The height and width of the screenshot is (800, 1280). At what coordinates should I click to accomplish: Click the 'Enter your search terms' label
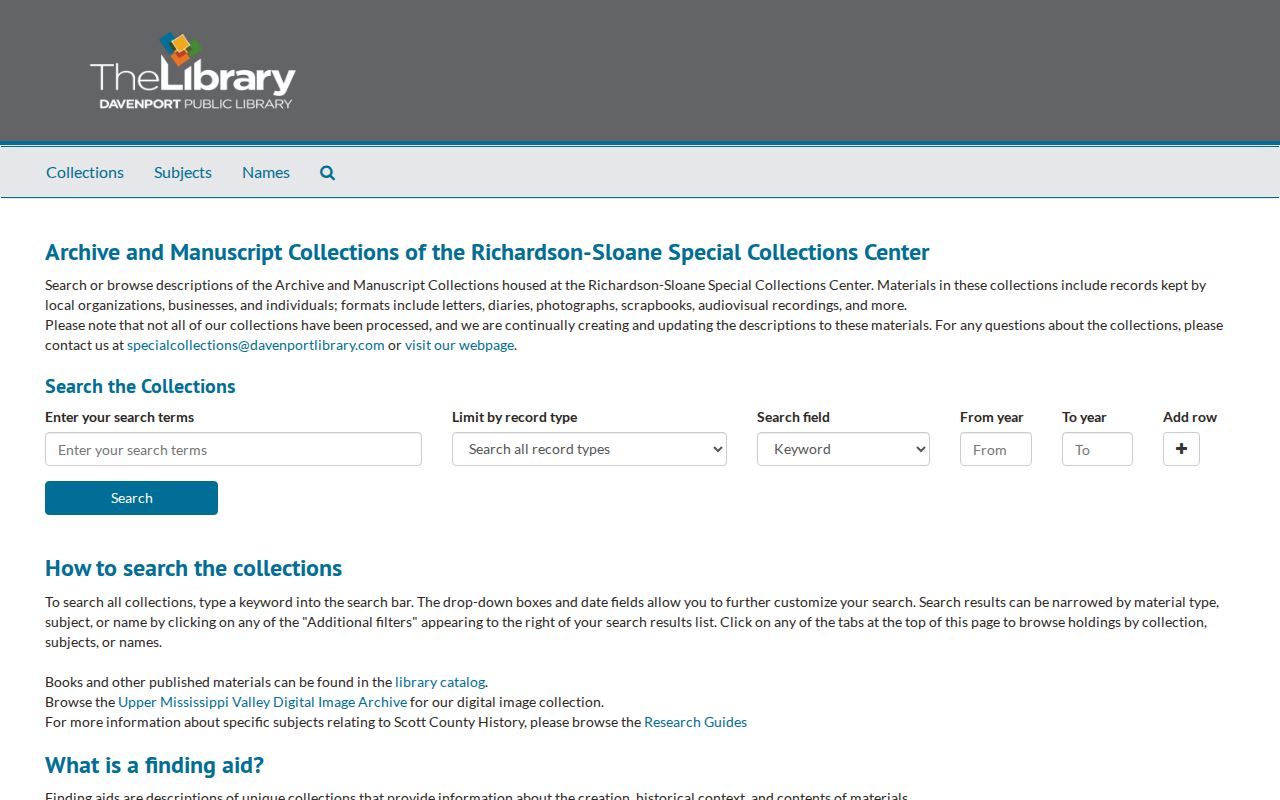click(x=119, y=417)
